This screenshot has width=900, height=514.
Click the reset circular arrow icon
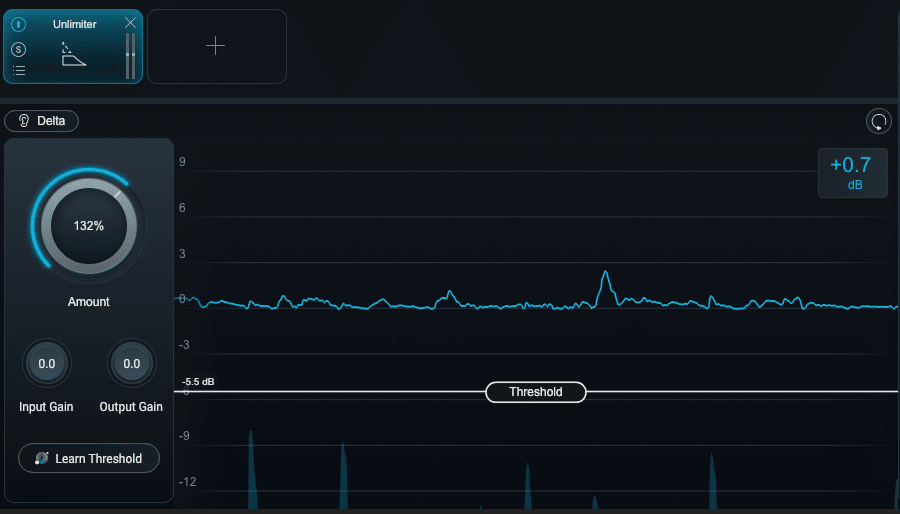[x=877, y=122]
